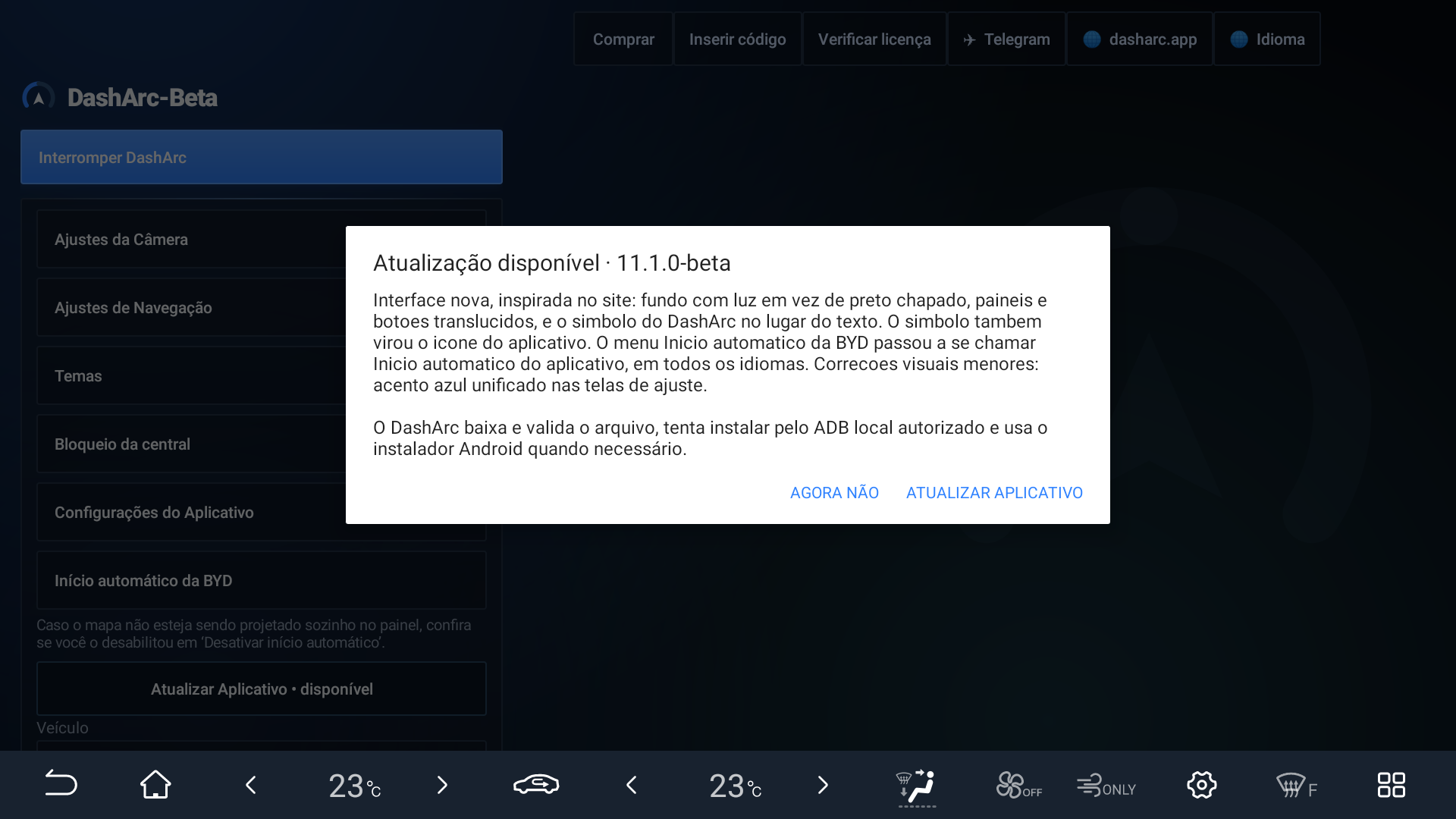Open Início automático da BYD entry
This screenshot has height=819, width=1456.
coord(262,580)
